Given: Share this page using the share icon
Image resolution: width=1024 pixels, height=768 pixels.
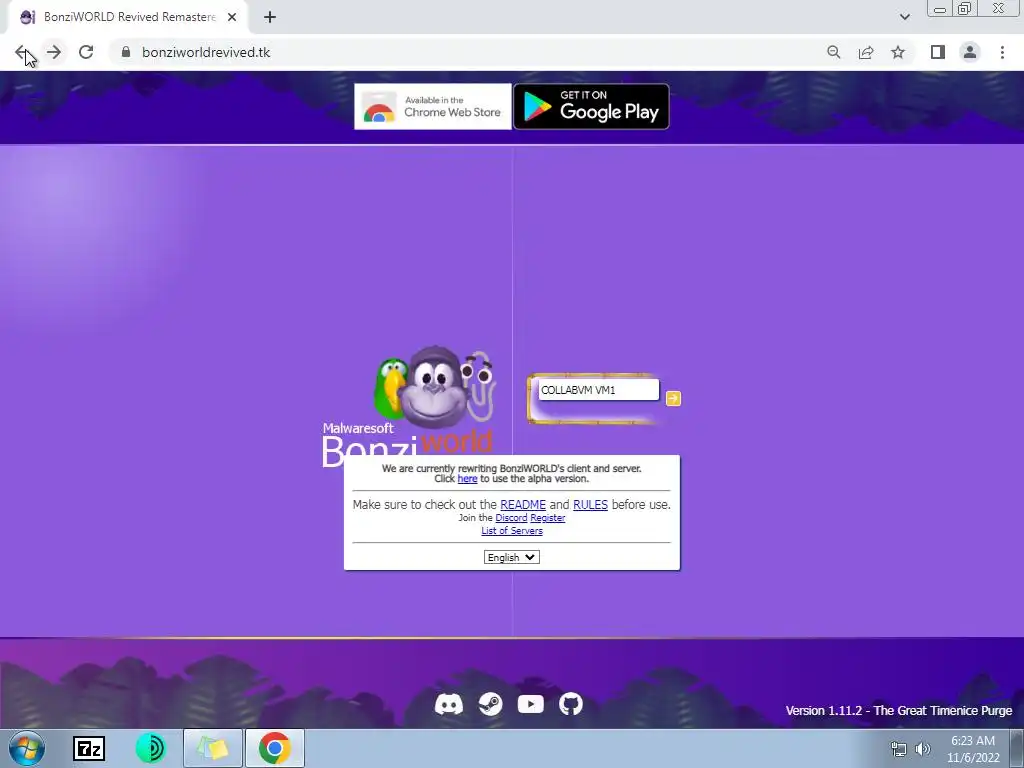Looking at the screenshot, I should 866,52.
